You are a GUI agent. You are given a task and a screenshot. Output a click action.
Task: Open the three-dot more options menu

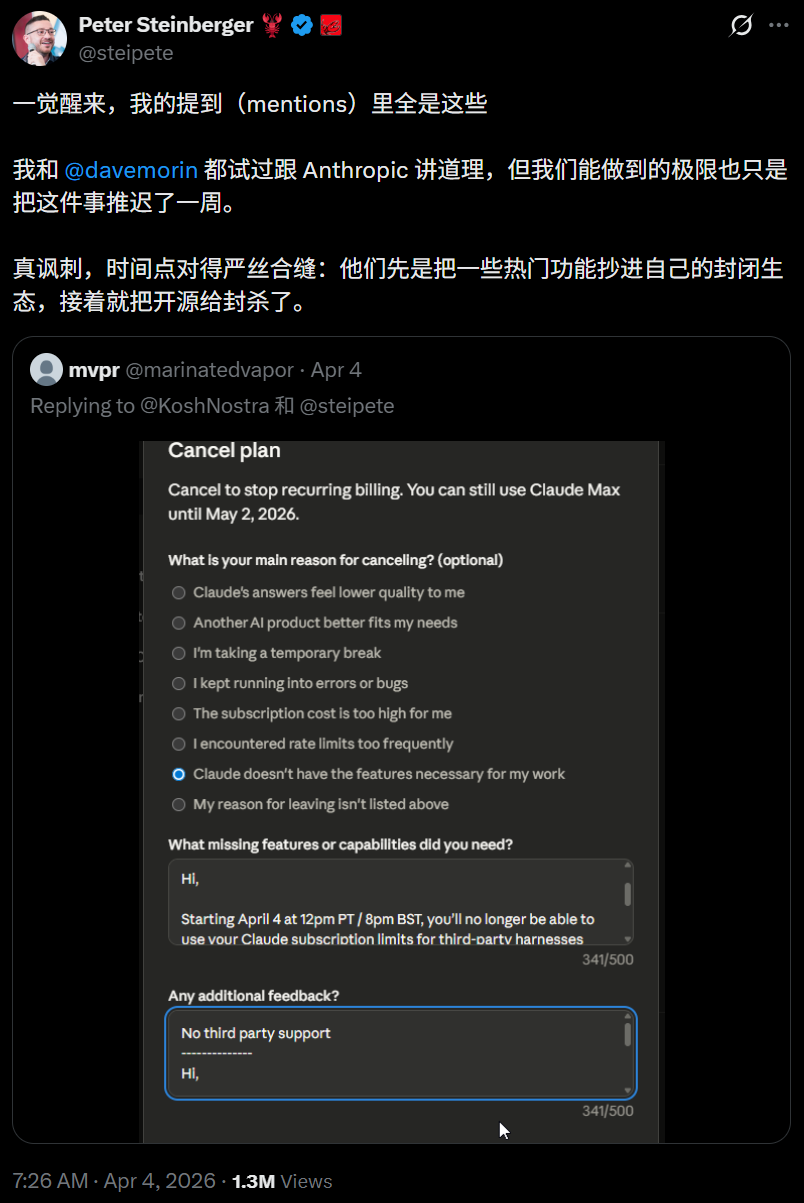pyautogui.click(x=779, y=25)
